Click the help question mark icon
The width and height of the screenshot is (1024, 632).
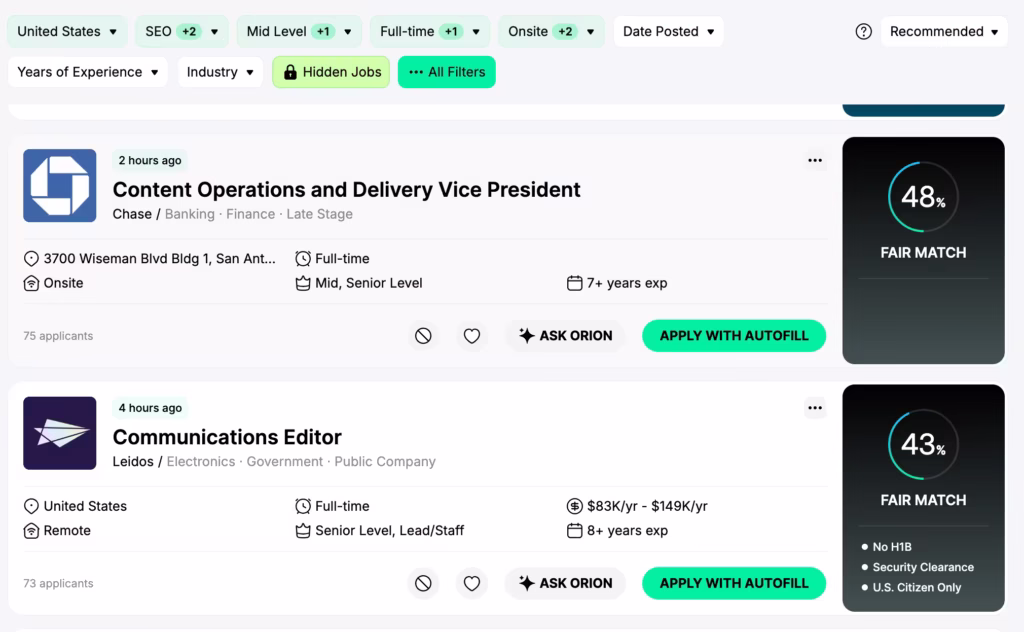tap(864, 32)
